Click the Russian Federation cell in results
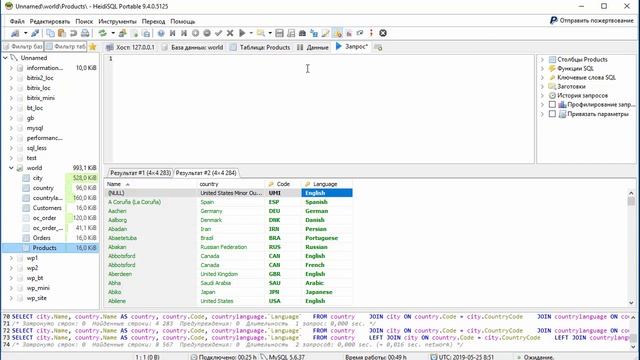The height and width of the screenshot is (360, 640). 231,247
